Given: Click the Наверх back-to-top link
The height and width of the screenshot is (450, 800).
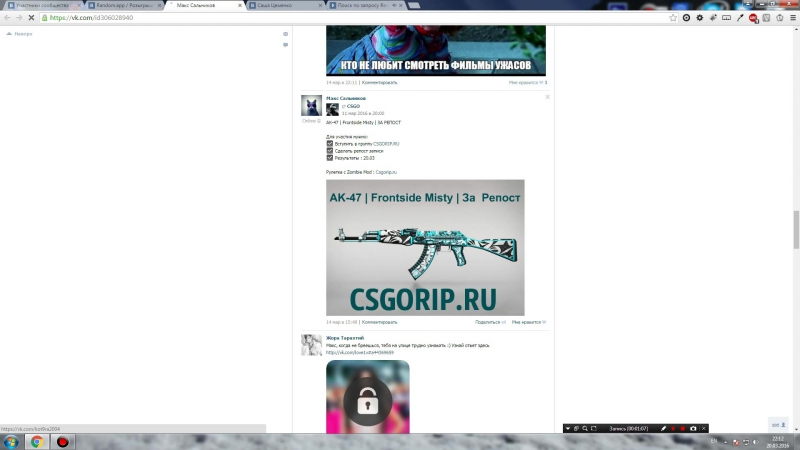Looking at the screenshot, I should pos(19,34).
